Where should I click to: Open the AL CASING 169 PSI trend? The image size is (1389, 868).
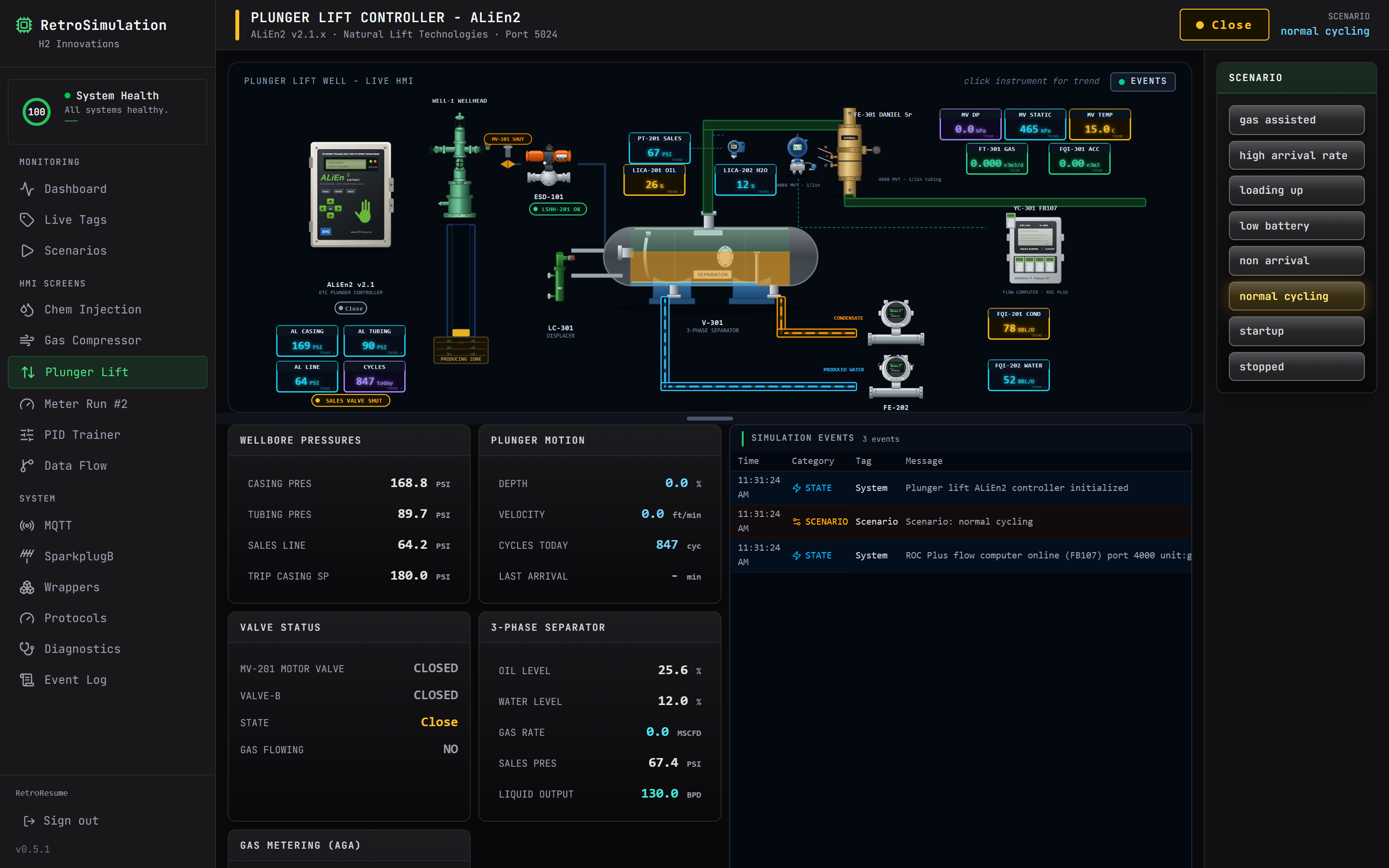[307, 341]
